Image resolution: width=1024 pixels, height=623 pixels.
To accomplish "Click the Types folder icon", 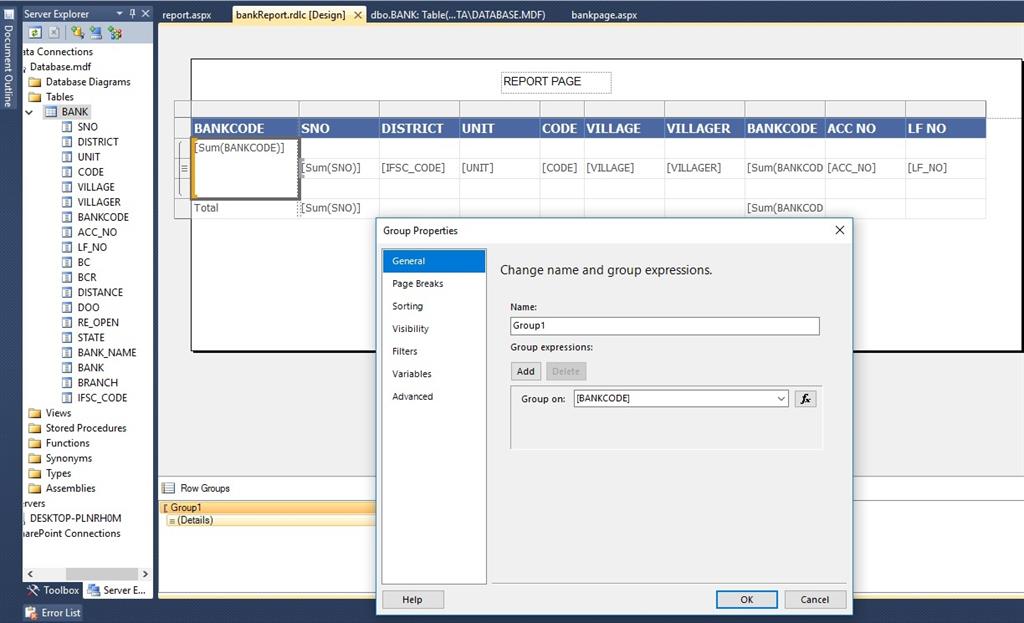I will 35,473.
